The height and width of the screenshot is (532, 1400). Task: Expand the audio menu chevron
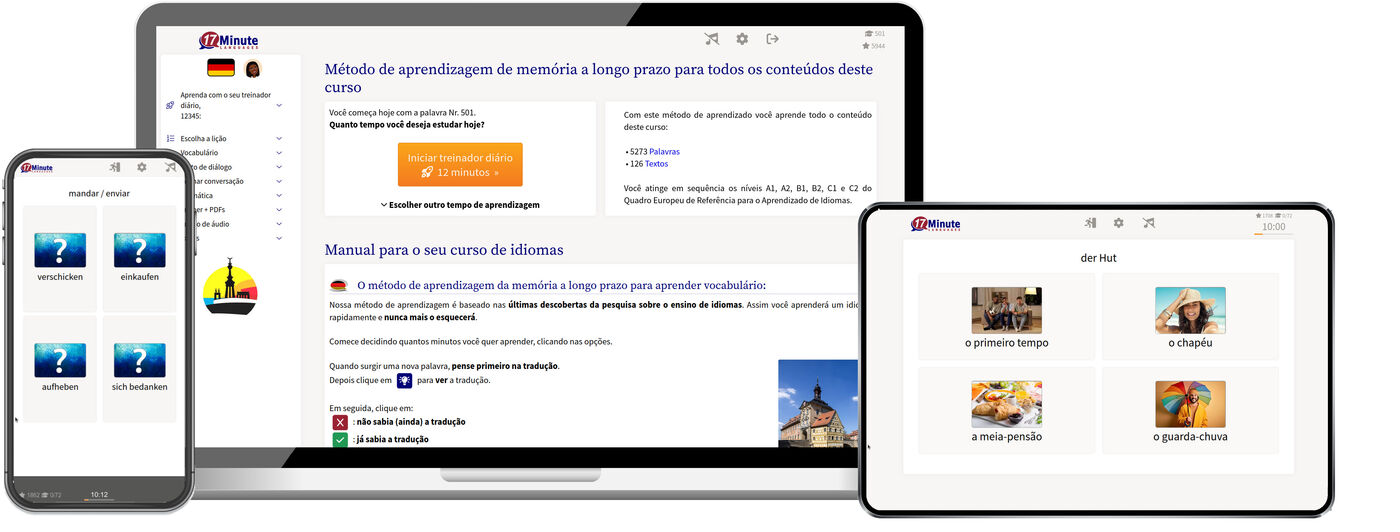pos(279,224)
